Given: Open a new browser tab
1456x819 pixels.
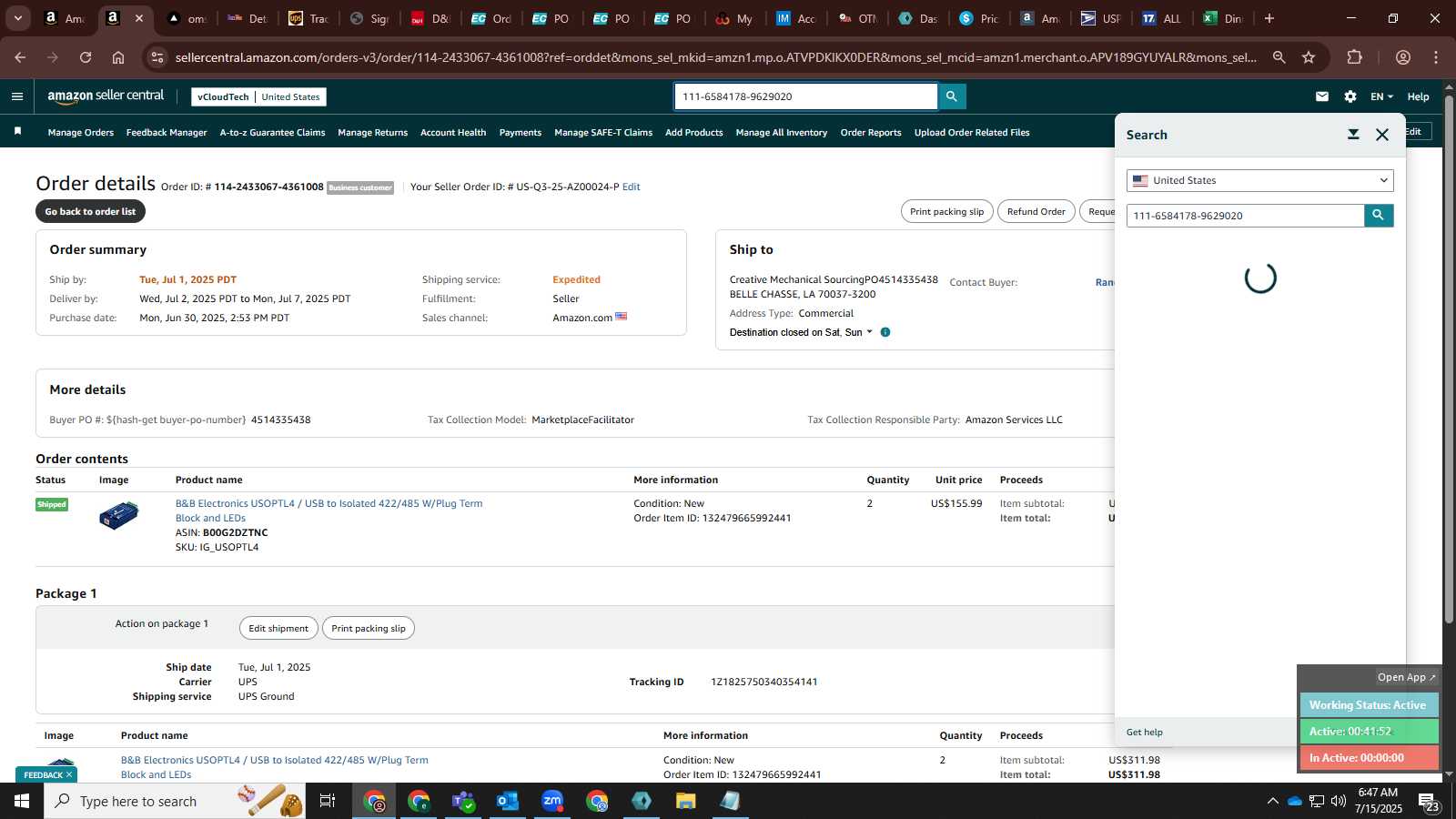Looking at the screenshot, I should click(1269, 18).
